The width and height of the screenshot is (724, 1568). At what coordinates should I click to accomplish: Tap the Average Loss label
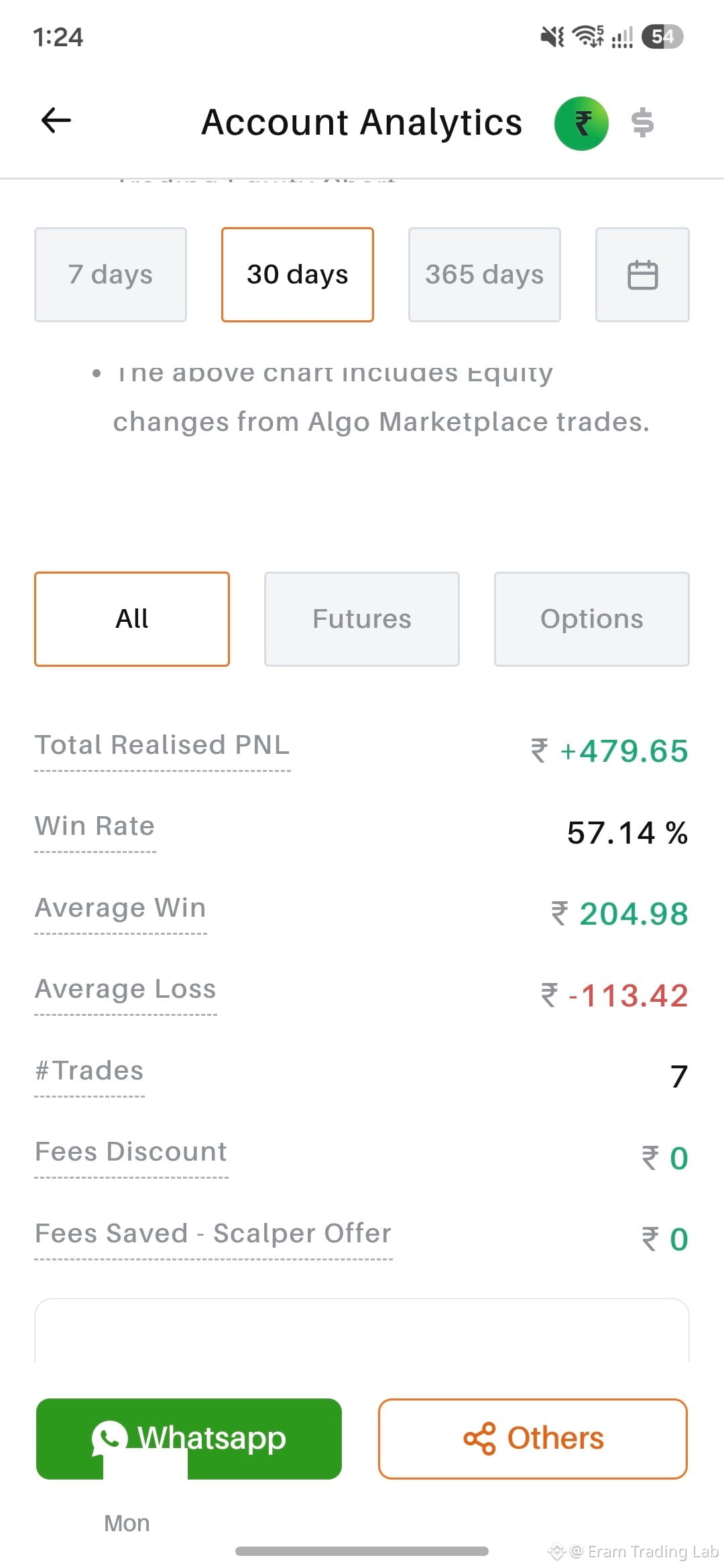125,989
